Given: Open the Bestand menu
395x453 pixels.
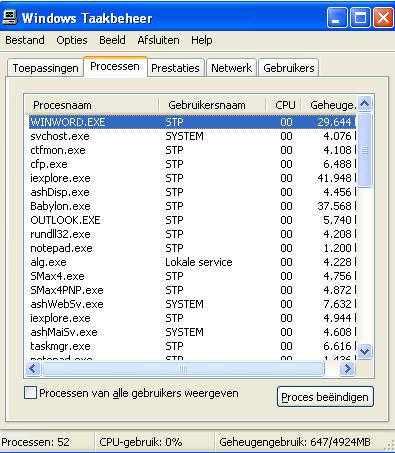Looking at the screenshot, I should coord(25,40).
